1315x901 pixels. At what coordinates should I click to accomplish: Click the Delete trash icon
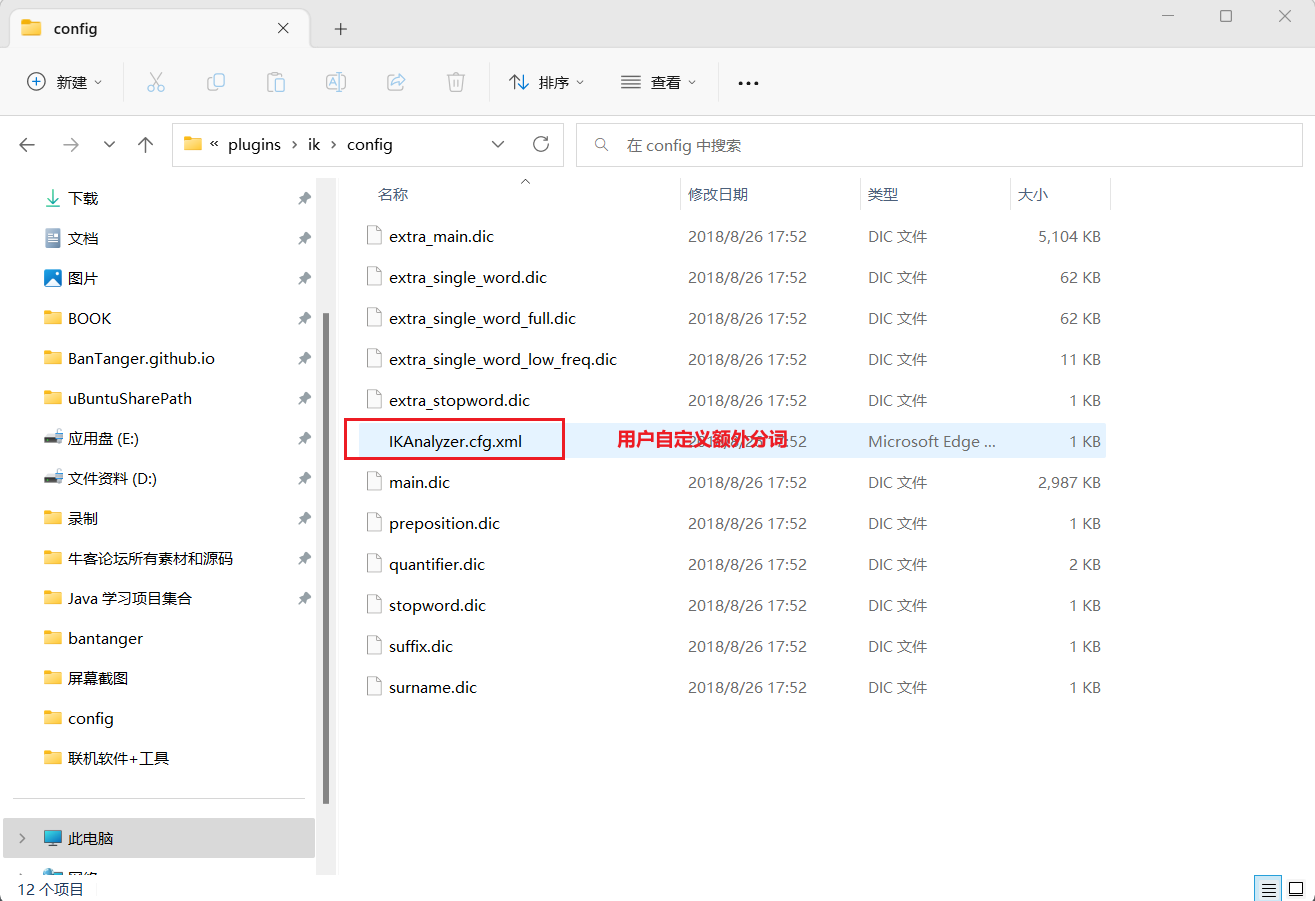click(456, 82)
